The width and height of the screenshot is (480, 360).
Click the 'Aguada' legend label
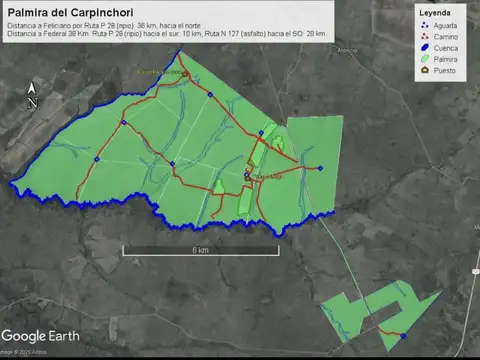(x=445, y=26)
